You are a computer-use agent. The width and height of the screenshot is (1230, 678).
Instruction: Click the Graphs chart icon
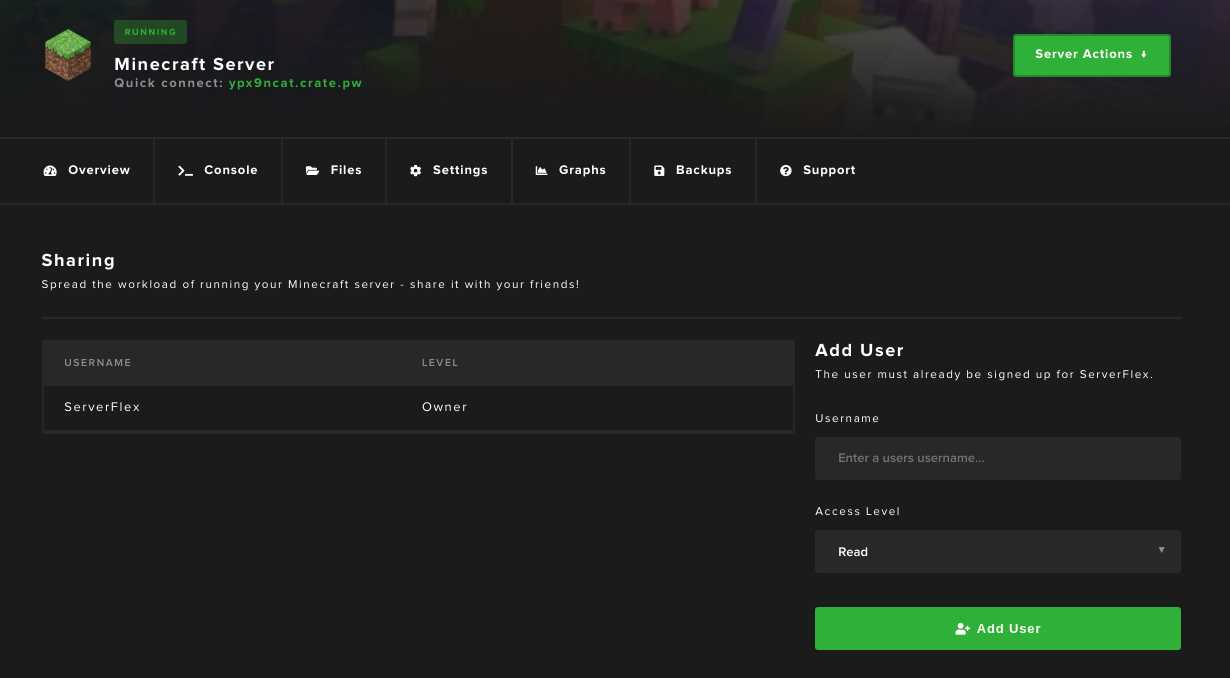pyautogui.click(x=542, y=171)
